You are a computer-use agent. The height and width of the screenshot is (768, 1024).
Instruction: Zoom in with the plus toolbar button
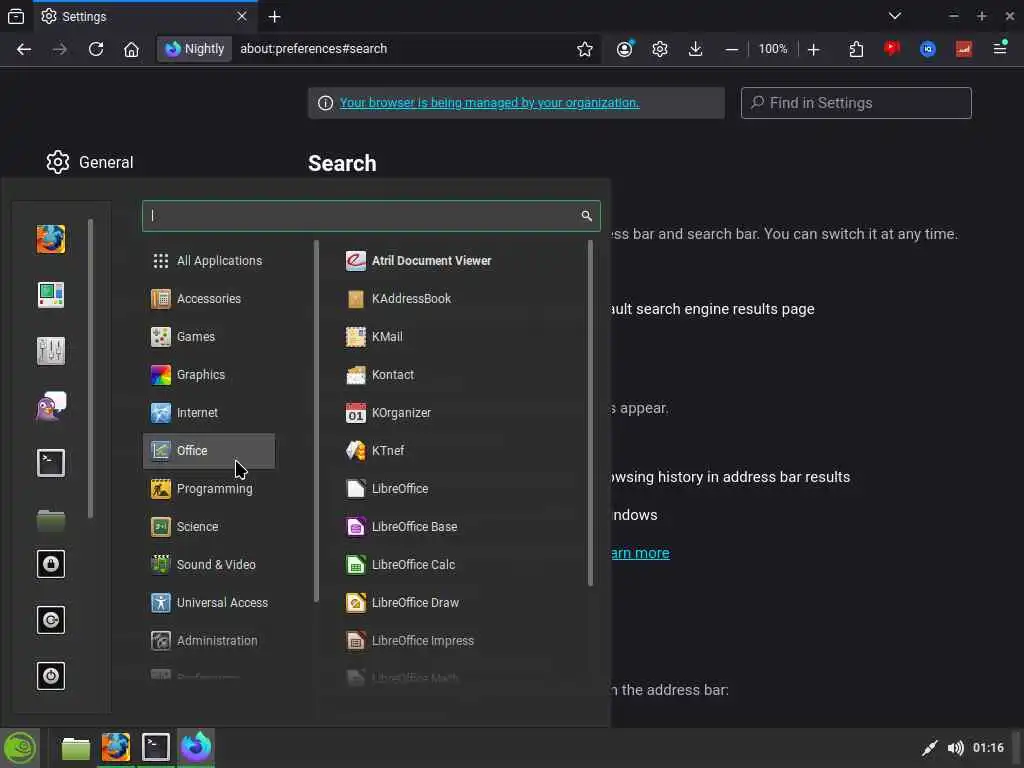pos(814,49)
